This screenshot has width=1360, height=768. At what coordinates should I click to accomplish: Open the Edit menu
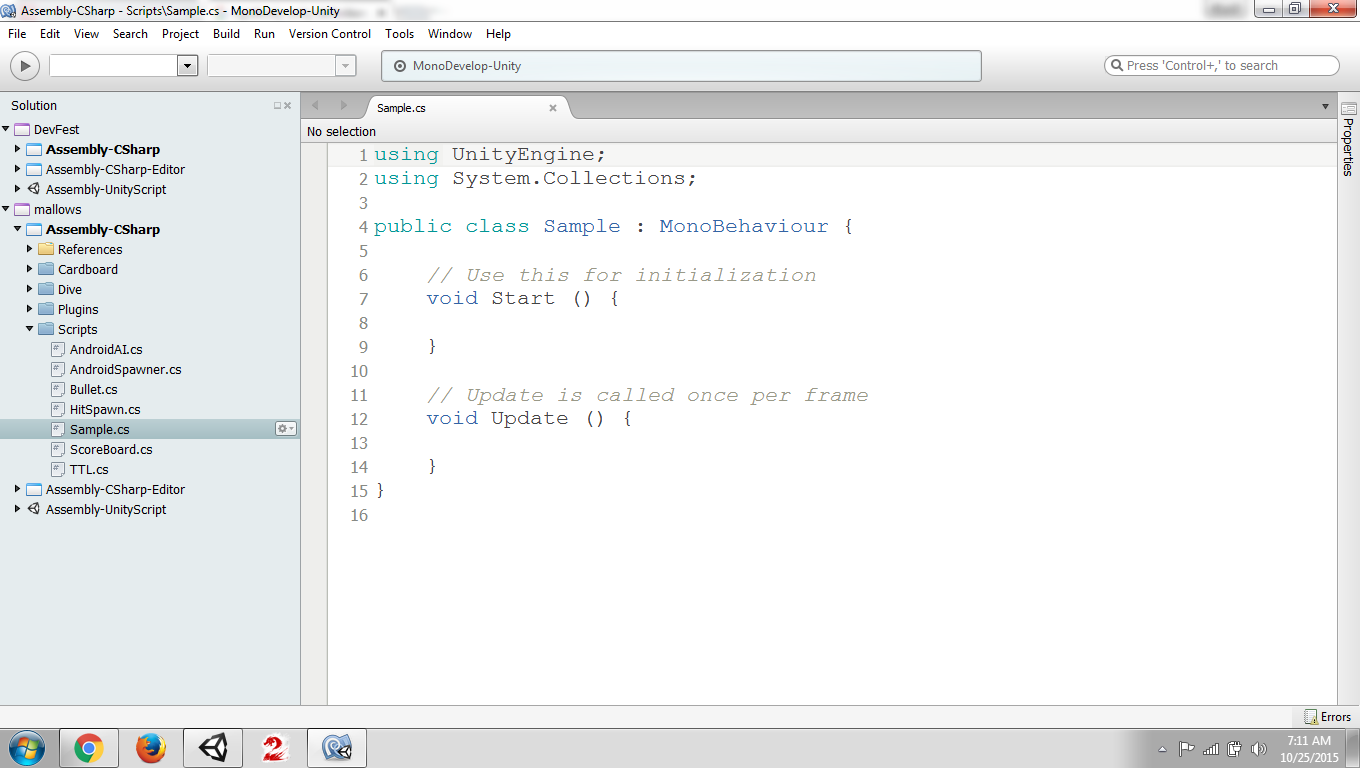(x=50, y=34)
